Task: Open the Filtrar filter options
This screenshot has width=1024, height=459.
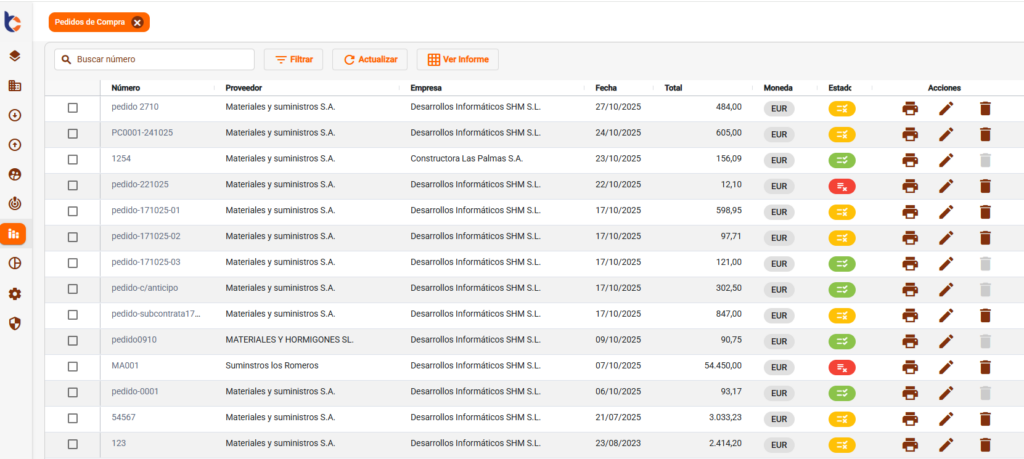Action: pos(293,60)
